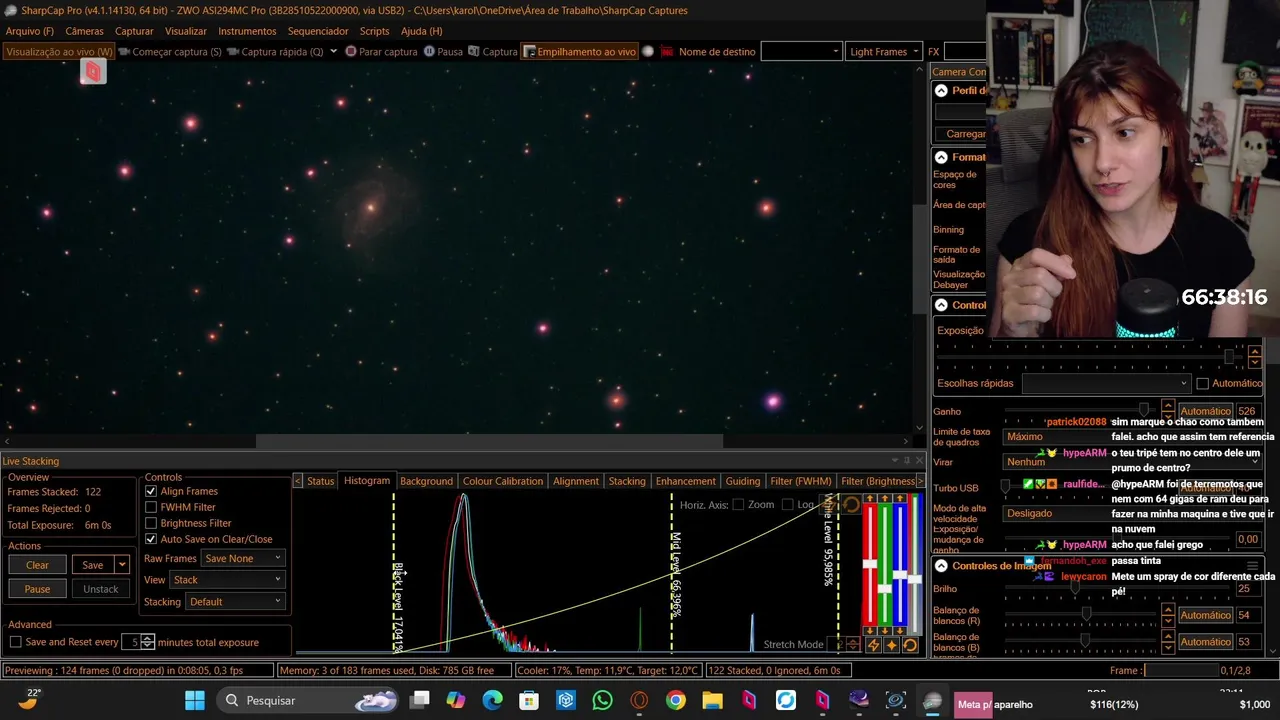This screenshot has width=1280, height=720.
Task: Click the Save stack button
Action: tap(93, 565)
